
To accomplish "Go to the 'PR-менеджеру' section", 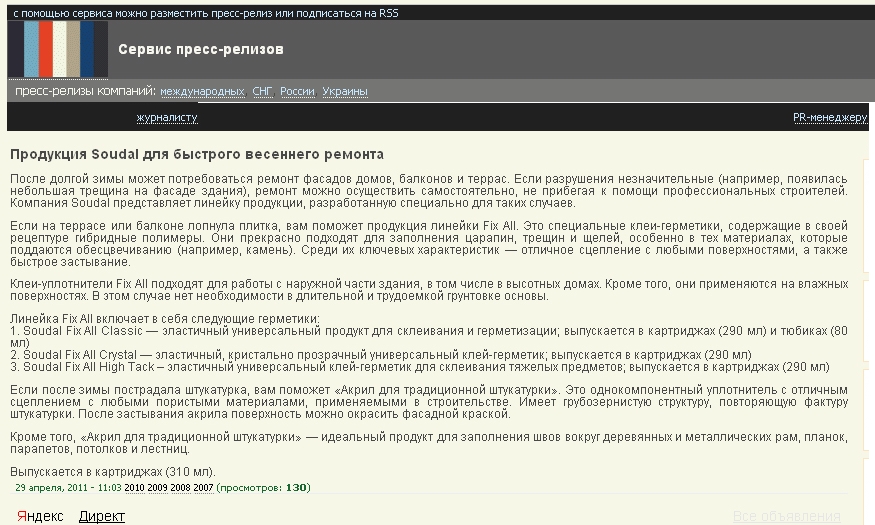I will tap(830, 118).
